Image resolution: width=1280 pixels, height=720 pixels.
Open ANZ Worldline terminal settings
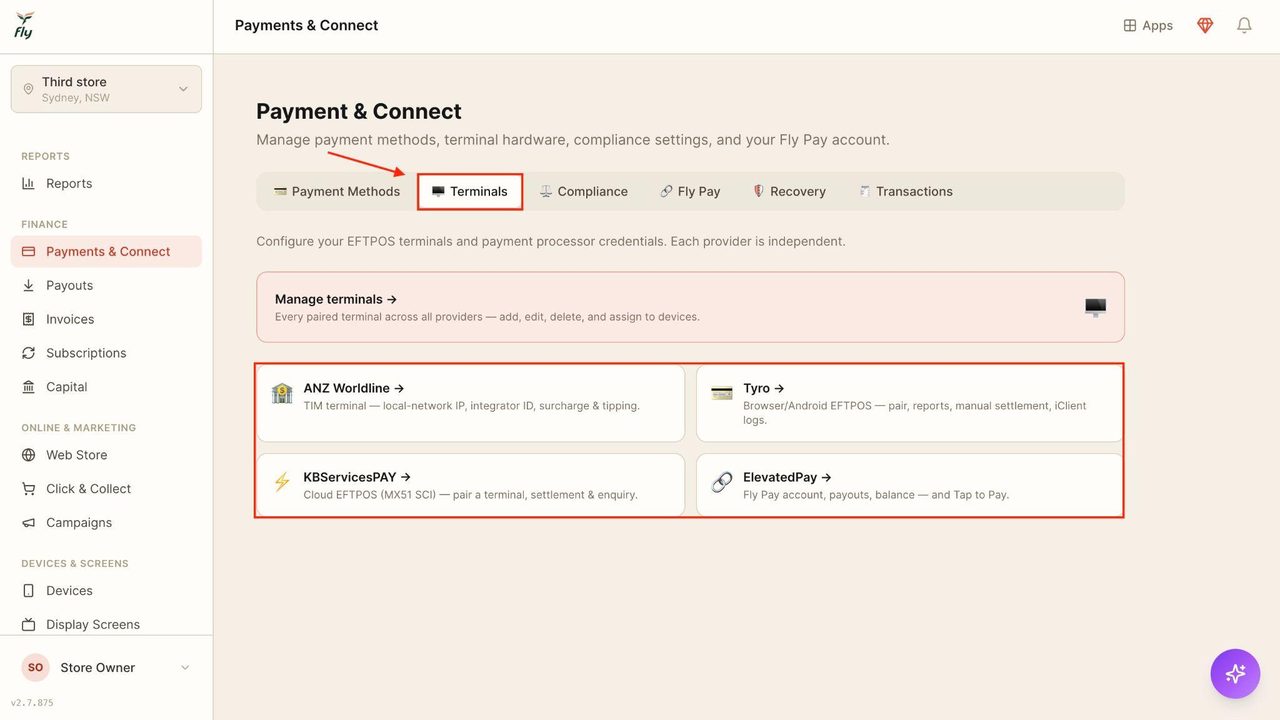[471, 402]
